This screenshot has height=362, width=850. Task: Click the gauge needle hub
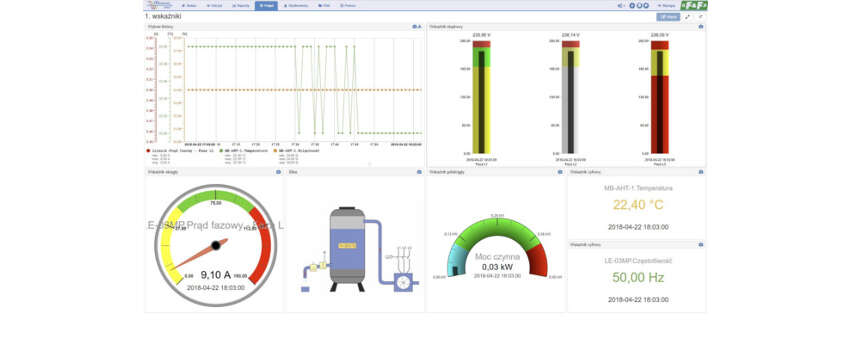(216, 245)
